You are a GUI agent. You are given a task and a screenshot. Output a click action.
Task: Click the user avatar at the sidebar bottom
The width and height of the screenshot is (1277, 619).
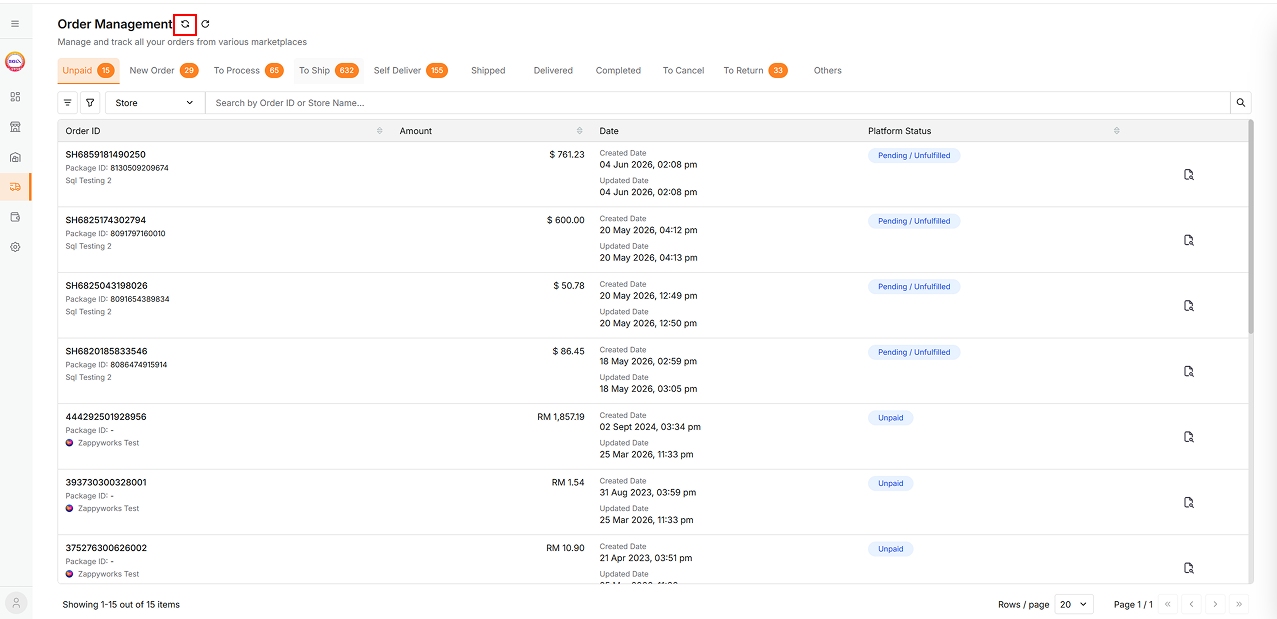click(x=16, y=603)
